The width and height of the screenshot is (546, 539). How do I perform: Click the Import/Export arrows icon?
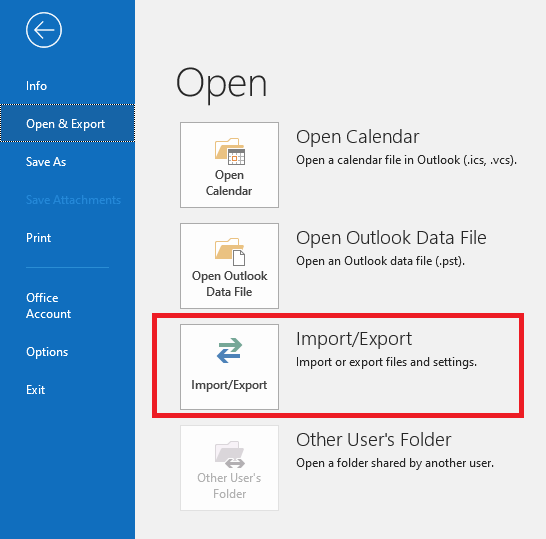(229, 350)
